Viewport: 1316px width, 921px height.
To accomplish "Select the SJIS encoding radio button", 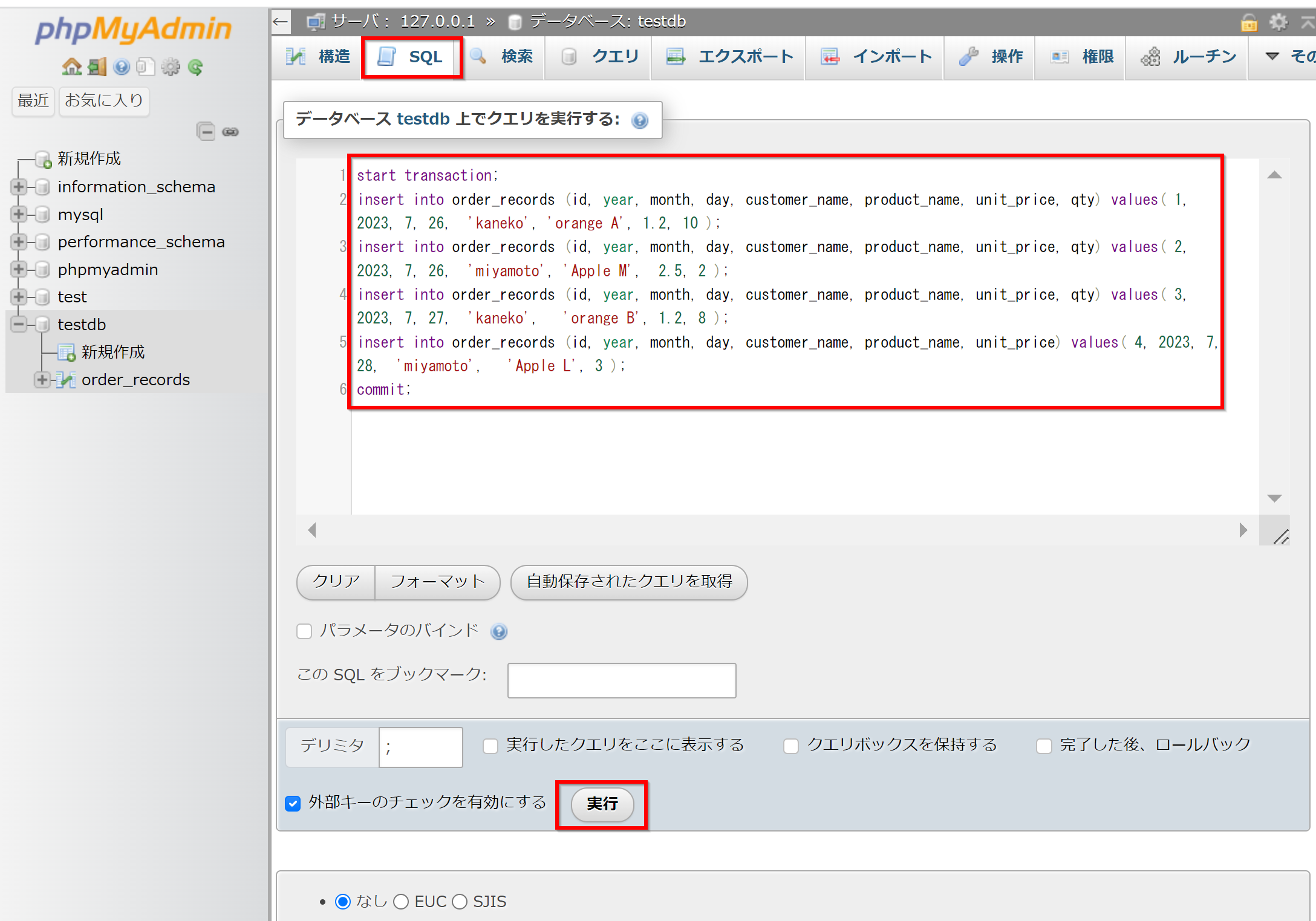I will coord(460,902).
